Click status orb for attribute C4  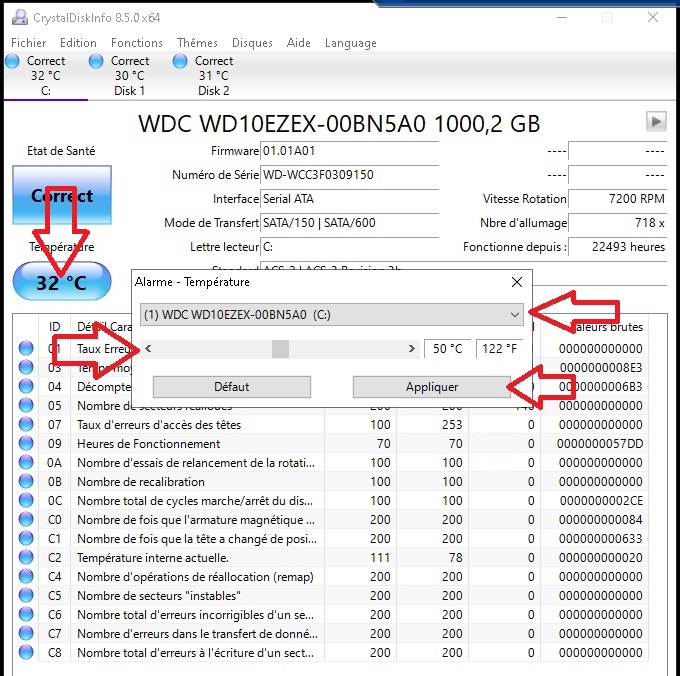26,576
